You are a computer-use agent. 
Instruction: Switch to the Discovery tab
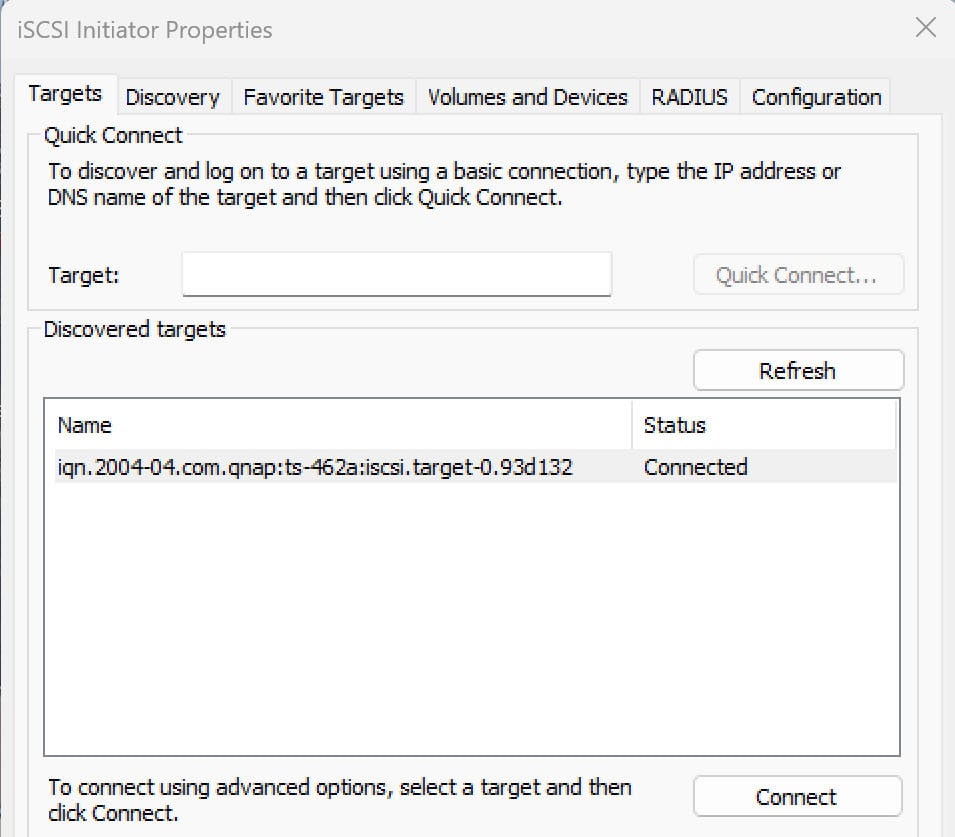pyautogui.click(x=171, y=97)
